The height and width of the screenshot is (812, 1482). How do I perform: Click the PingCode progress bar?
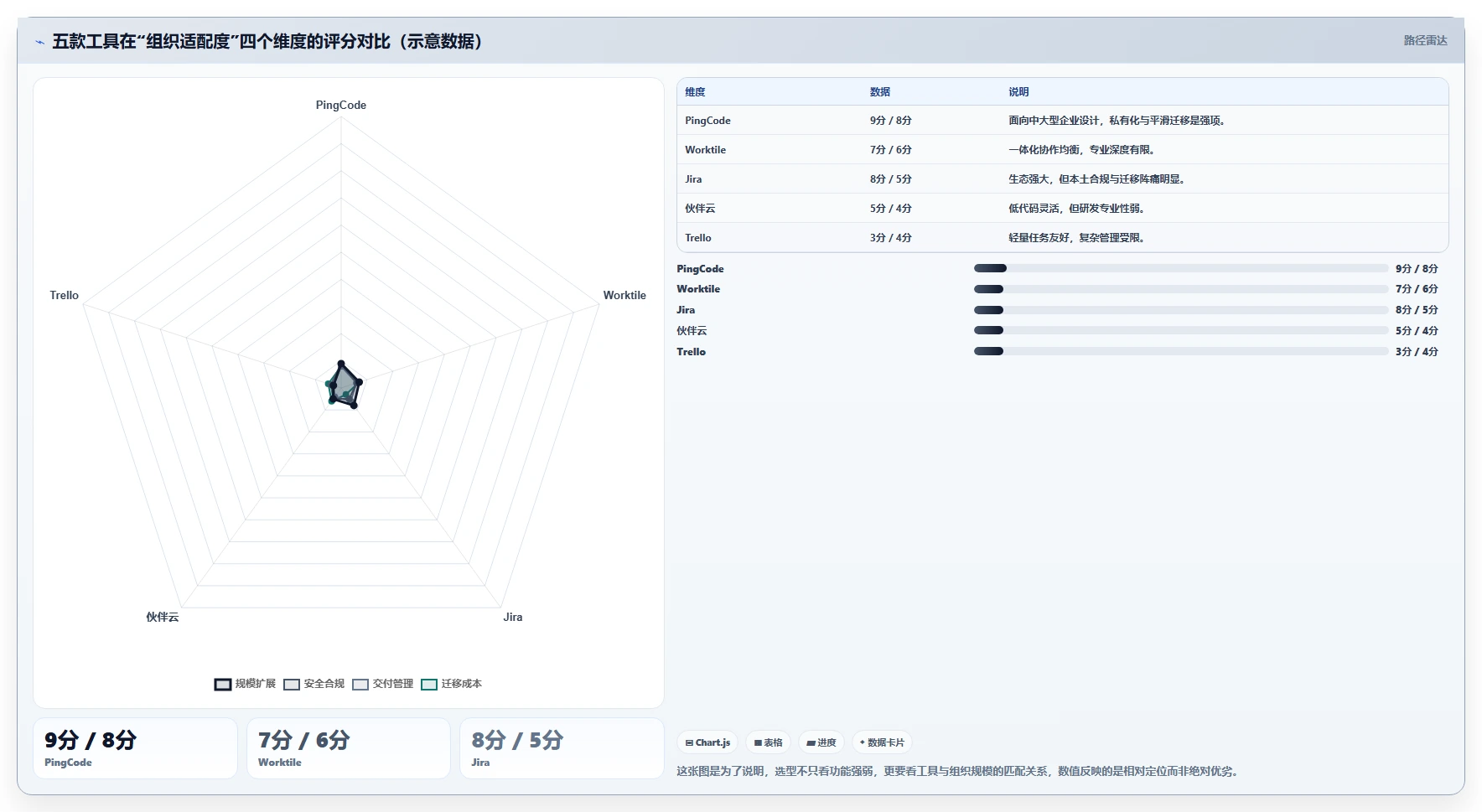point(1181,269)
